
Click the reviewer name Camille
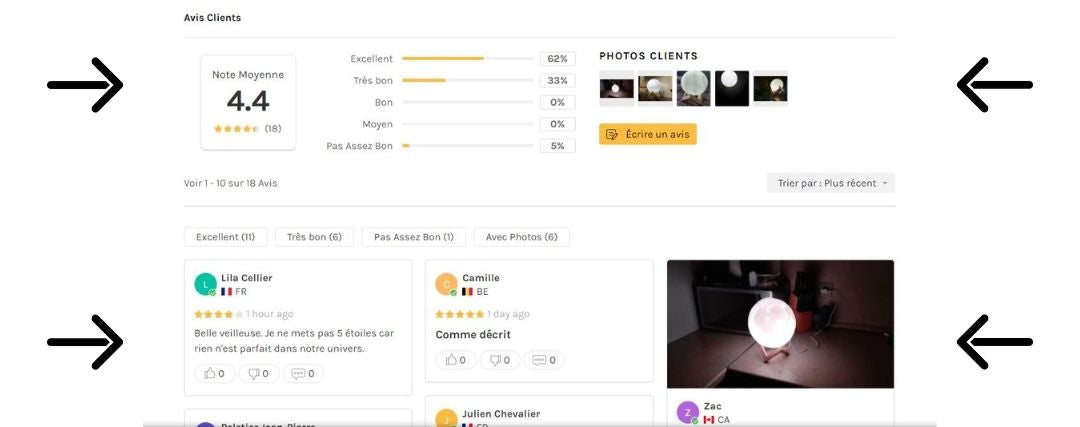(x=481, y=278)
